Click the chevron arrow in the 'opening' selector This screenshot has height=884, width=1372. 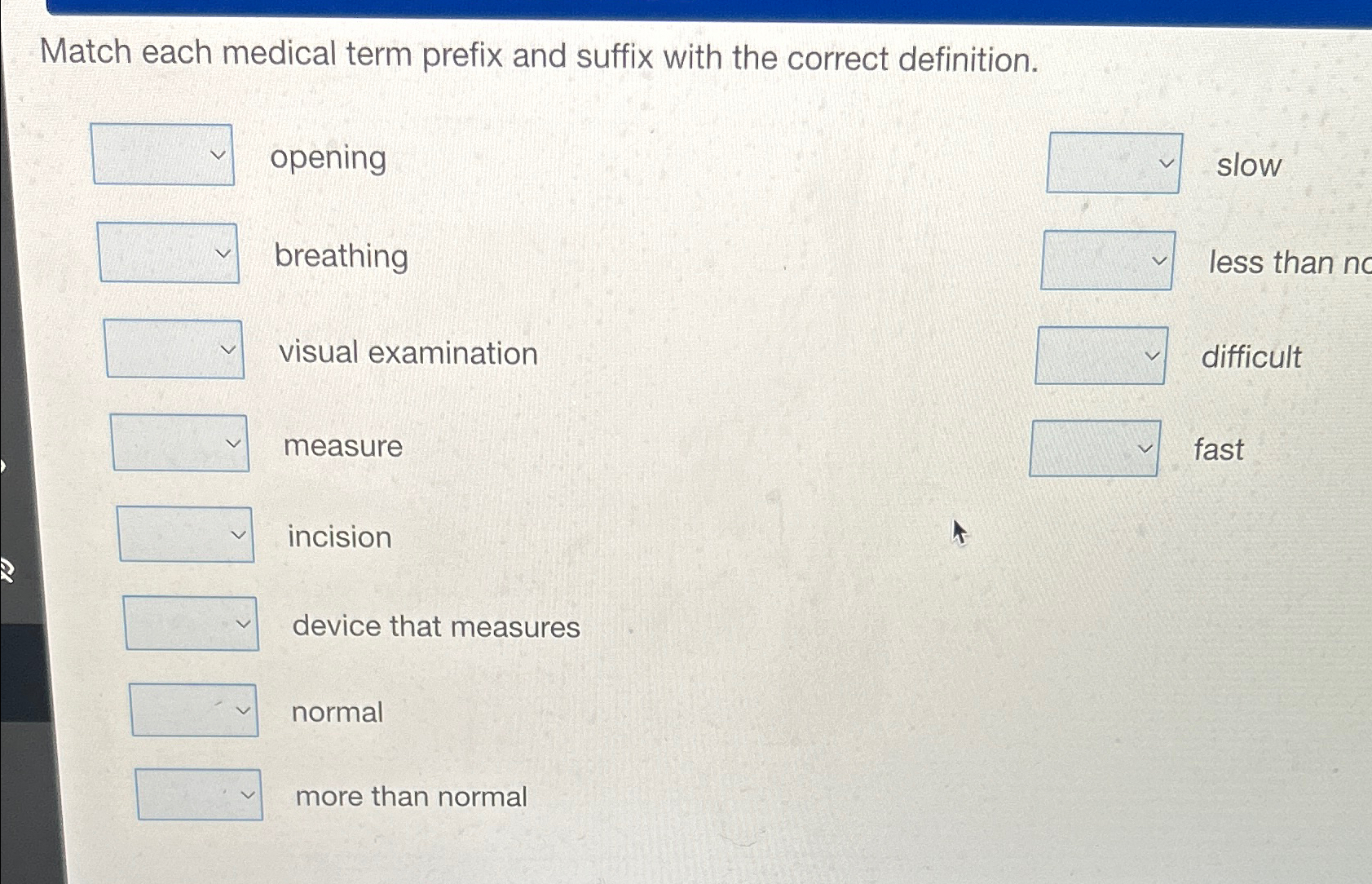(x=217, y=155)
